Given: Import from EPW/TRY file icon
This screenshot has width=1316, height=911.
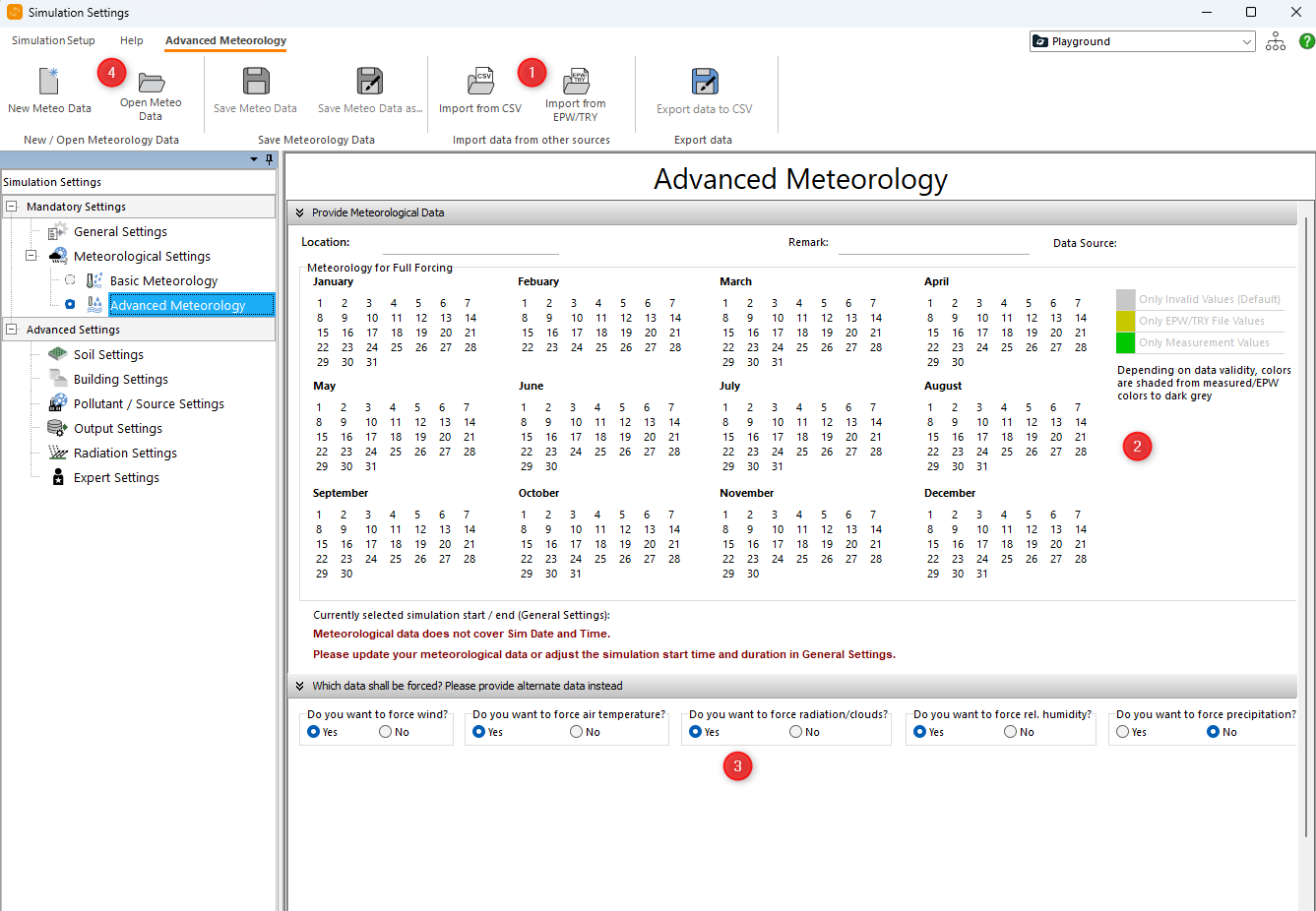Looking at the screenshot, I should tap(576, 82).
